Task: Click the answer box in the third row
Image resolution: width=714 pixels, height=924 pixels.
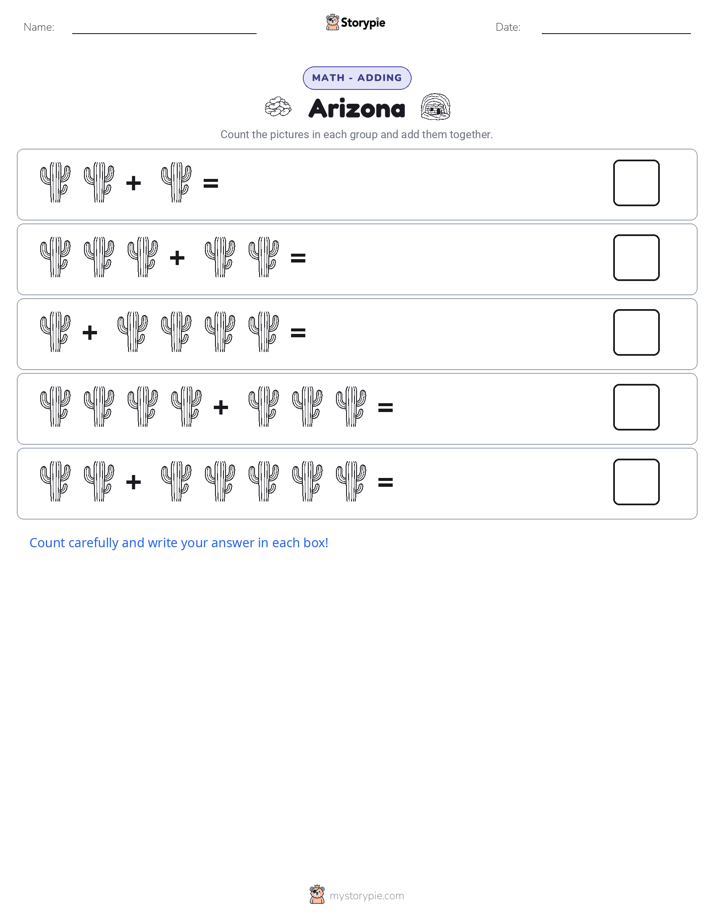Action: click(x=636, y=332)
